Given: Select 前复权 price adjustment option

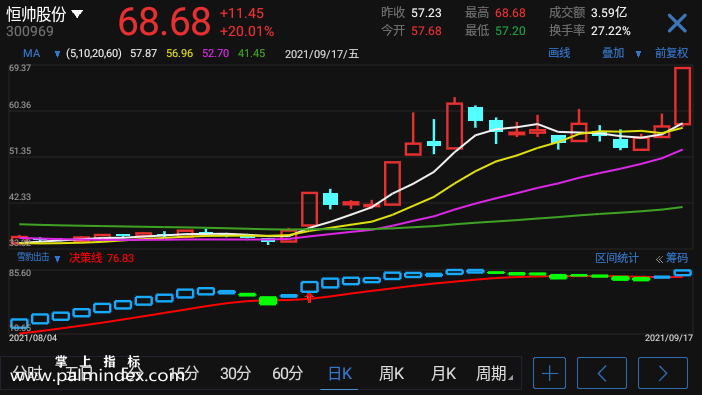Looking at the screenshot, I should [x=671, y=53].
